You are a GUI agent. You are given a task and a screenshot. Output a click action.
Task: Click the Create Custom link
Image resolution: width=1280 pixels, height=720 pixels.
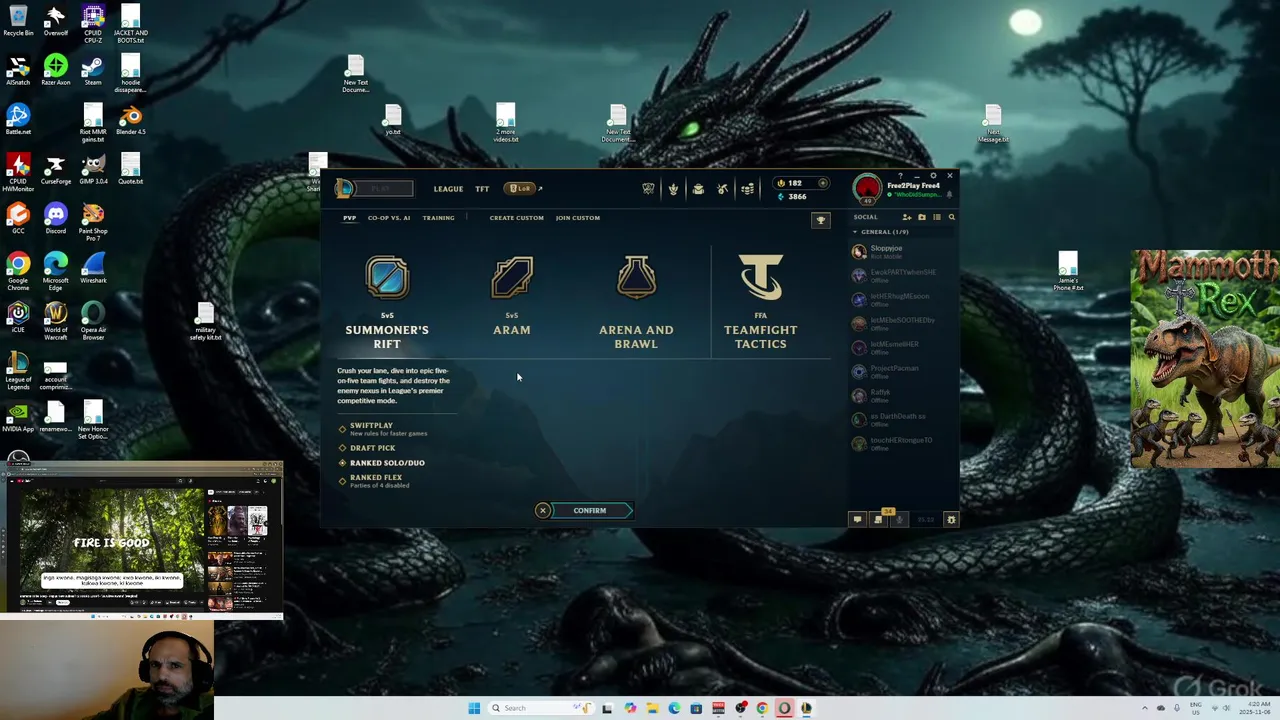point(516,218)
